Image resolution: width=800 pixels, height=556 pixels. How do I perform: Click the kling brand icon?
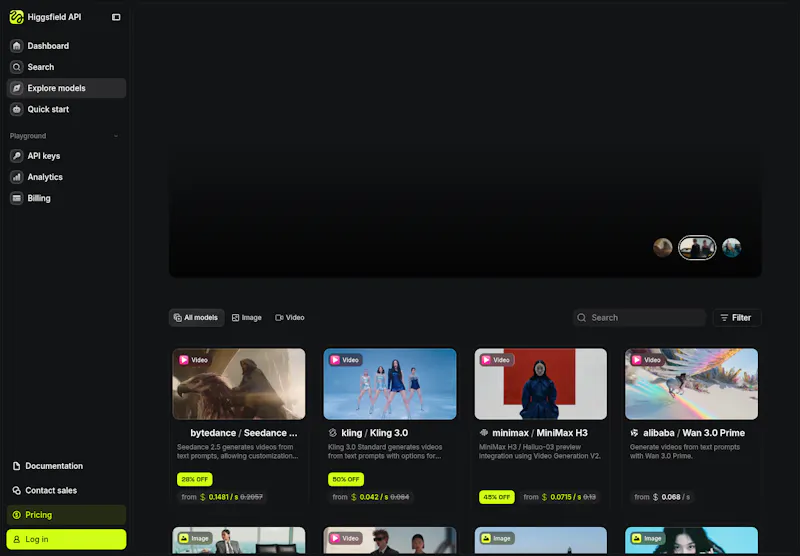click(333, 433)
